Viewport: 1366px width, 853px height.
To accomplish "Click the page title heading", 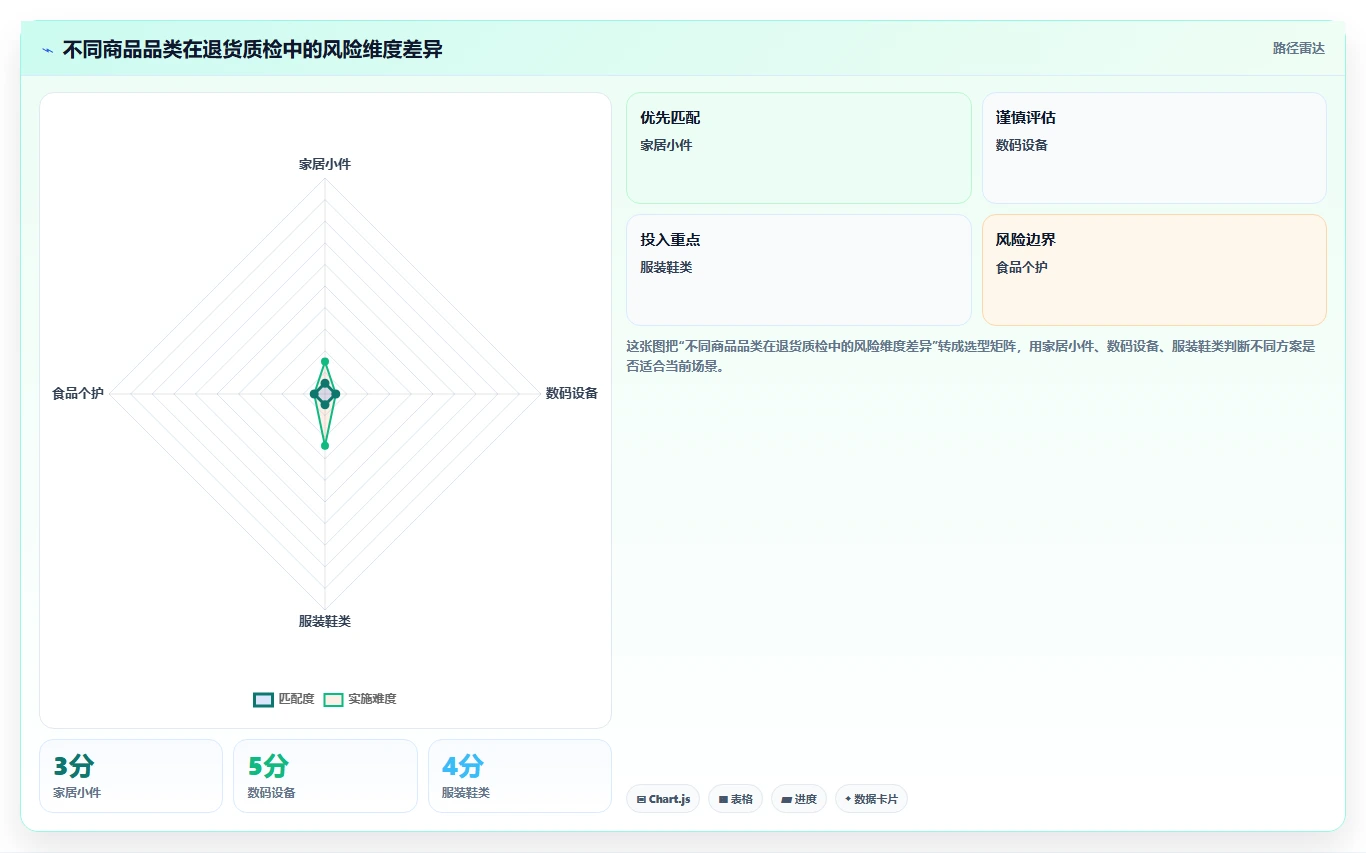I will coord(252,49).
